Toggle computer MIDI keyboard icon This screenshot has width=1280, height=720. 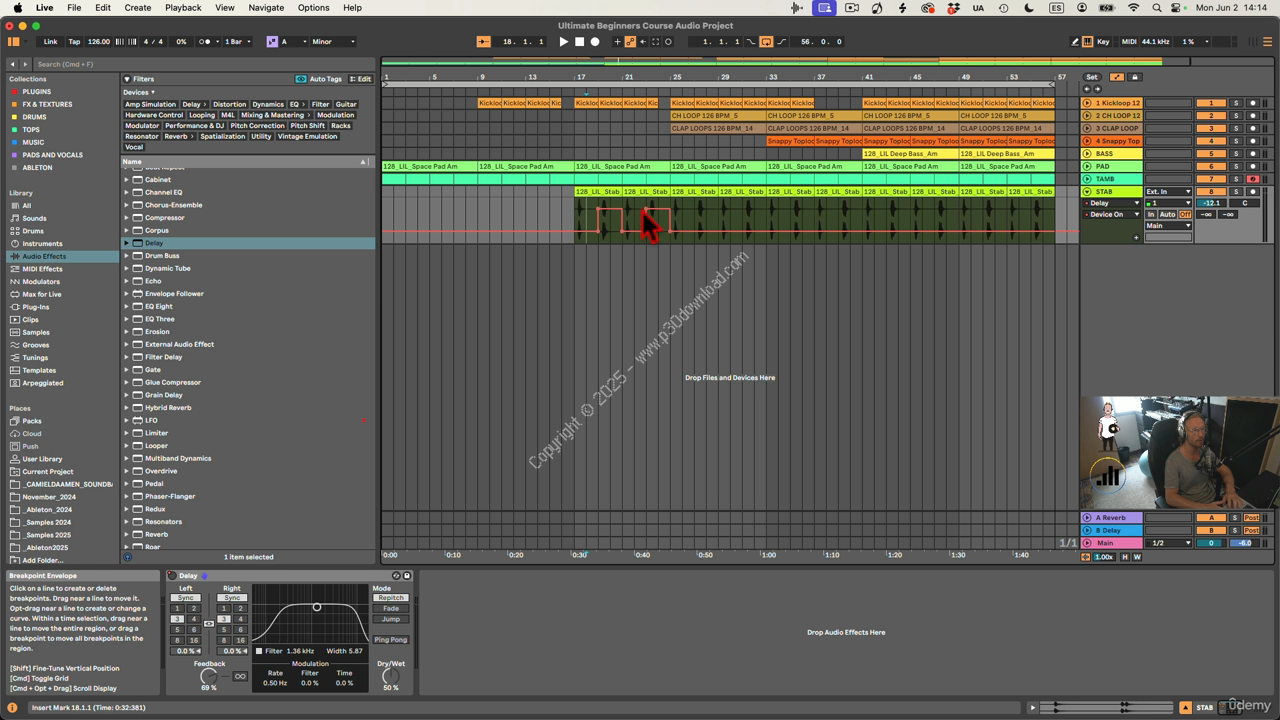coord(1088,42)
